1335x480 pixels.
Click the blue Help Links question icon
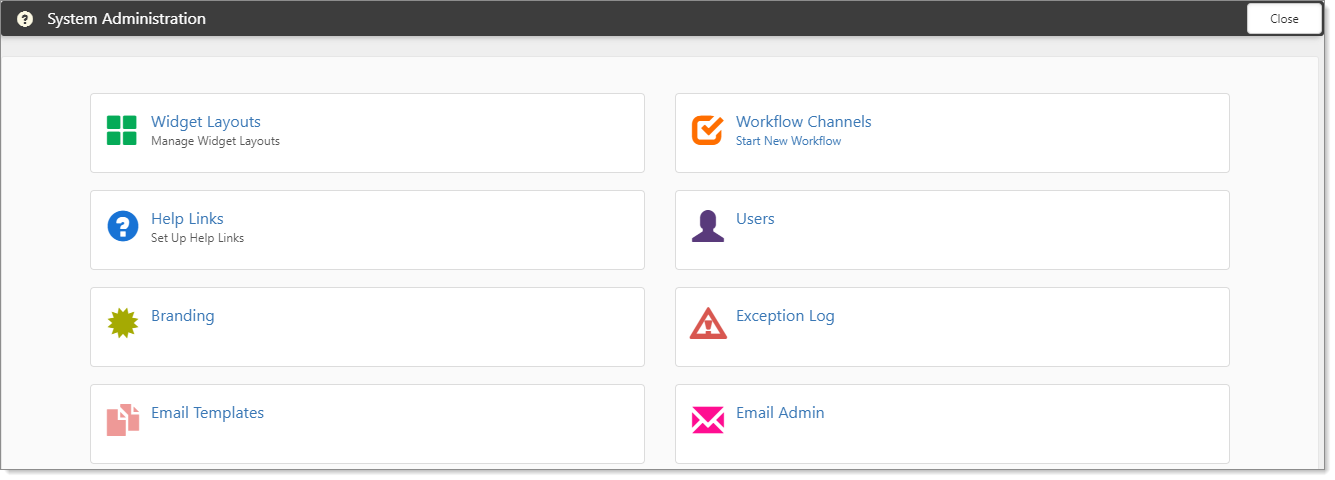122,226
